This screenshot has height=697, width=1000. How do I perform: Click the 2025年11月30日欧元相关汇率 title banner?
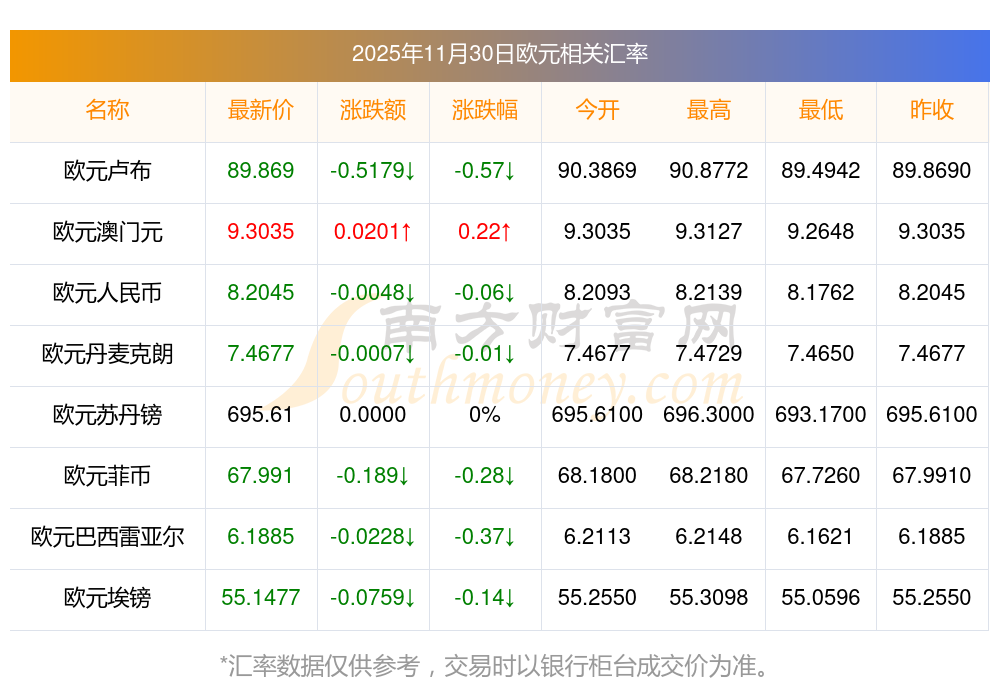[x=499, y=53]
